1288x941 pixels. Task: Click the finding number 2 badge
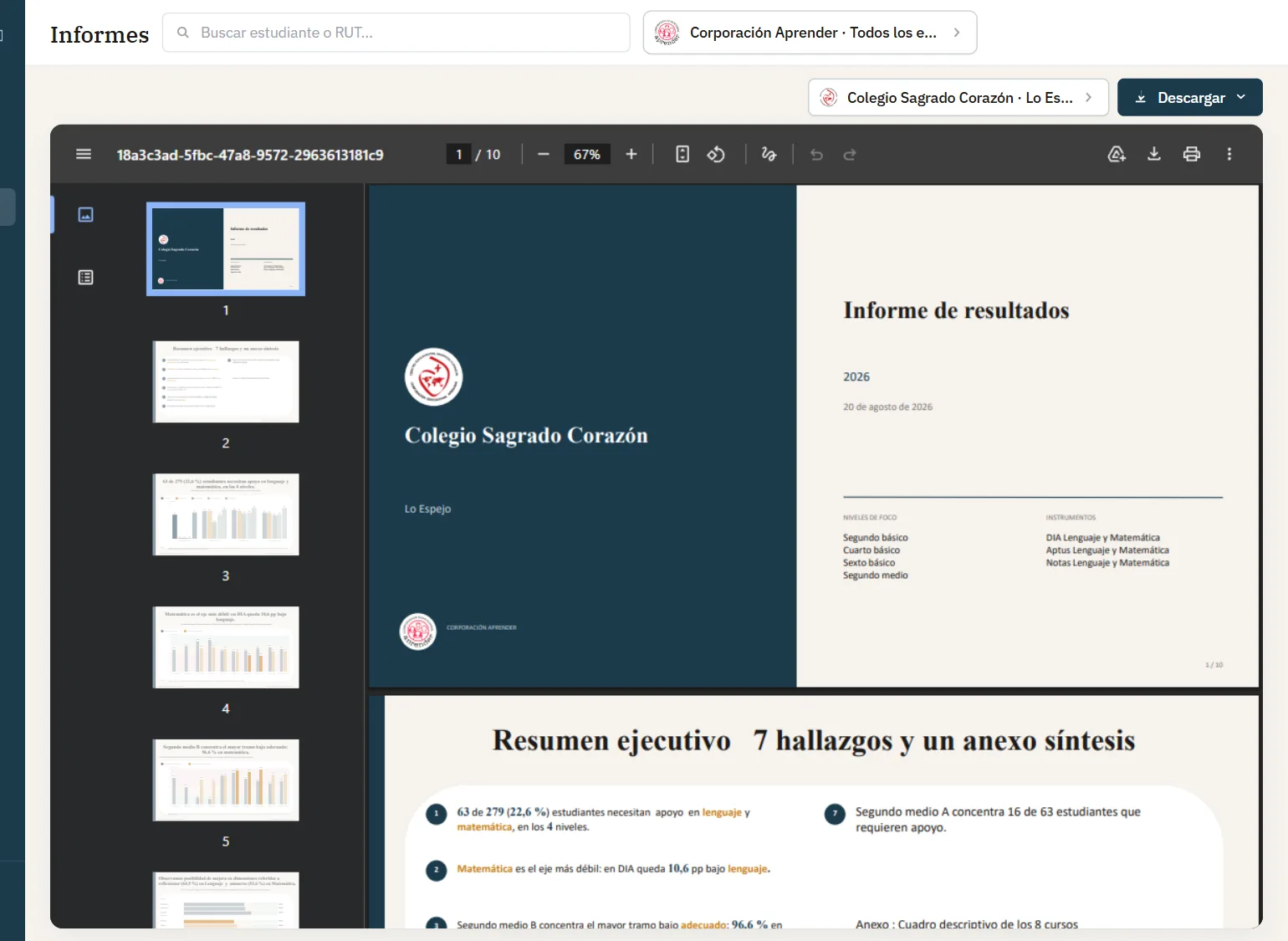coord(436,871)
